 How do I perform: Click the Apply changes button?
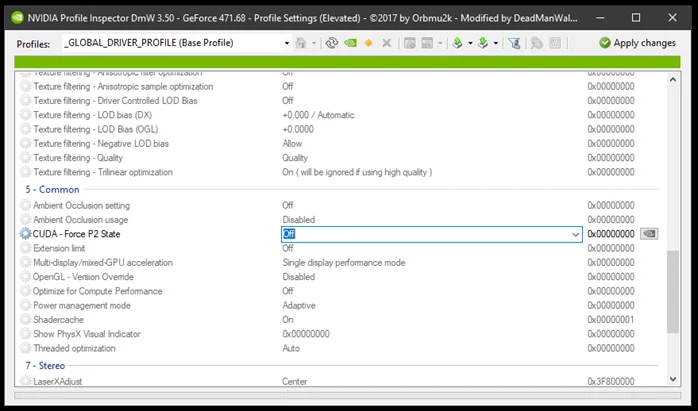[x=637, y=43]
